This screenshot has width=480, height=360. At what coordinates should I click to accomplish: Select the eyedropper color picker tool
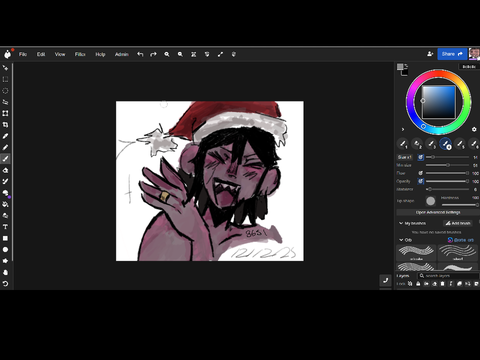click(x=5, y=136)
